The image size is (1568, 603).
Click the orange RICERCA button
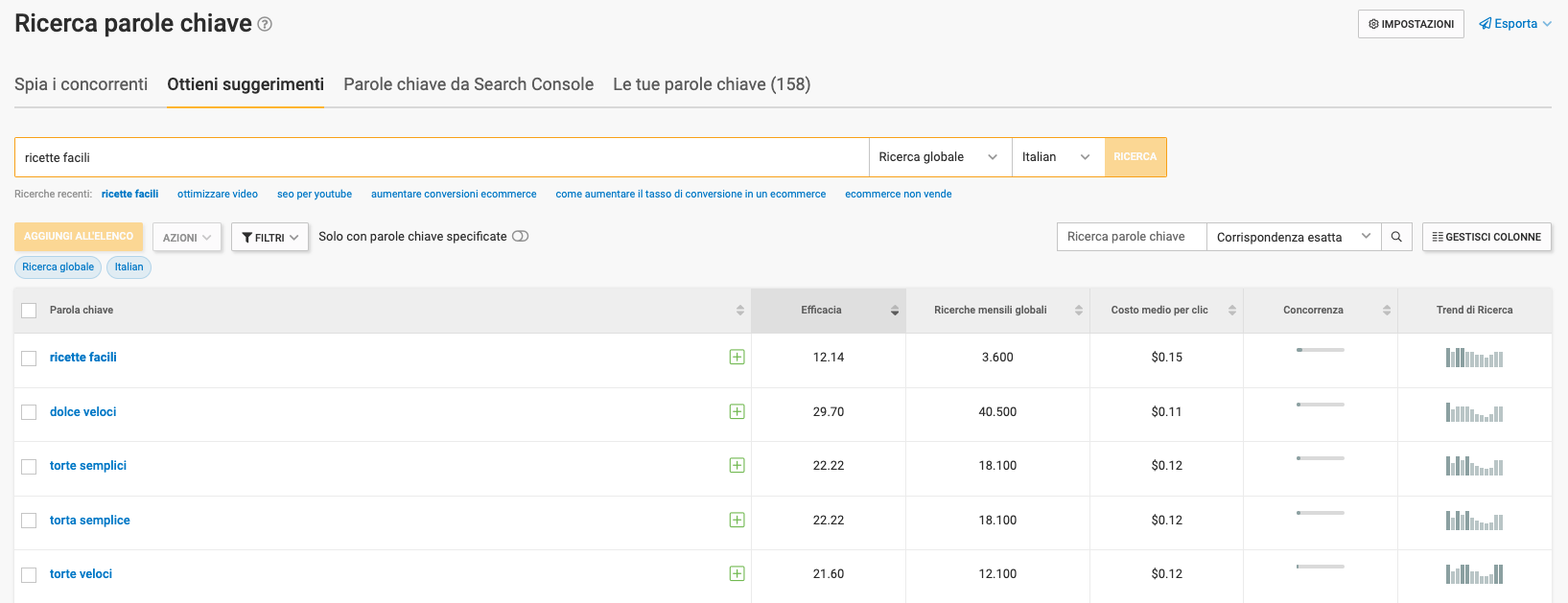[x=1135, y=157]
